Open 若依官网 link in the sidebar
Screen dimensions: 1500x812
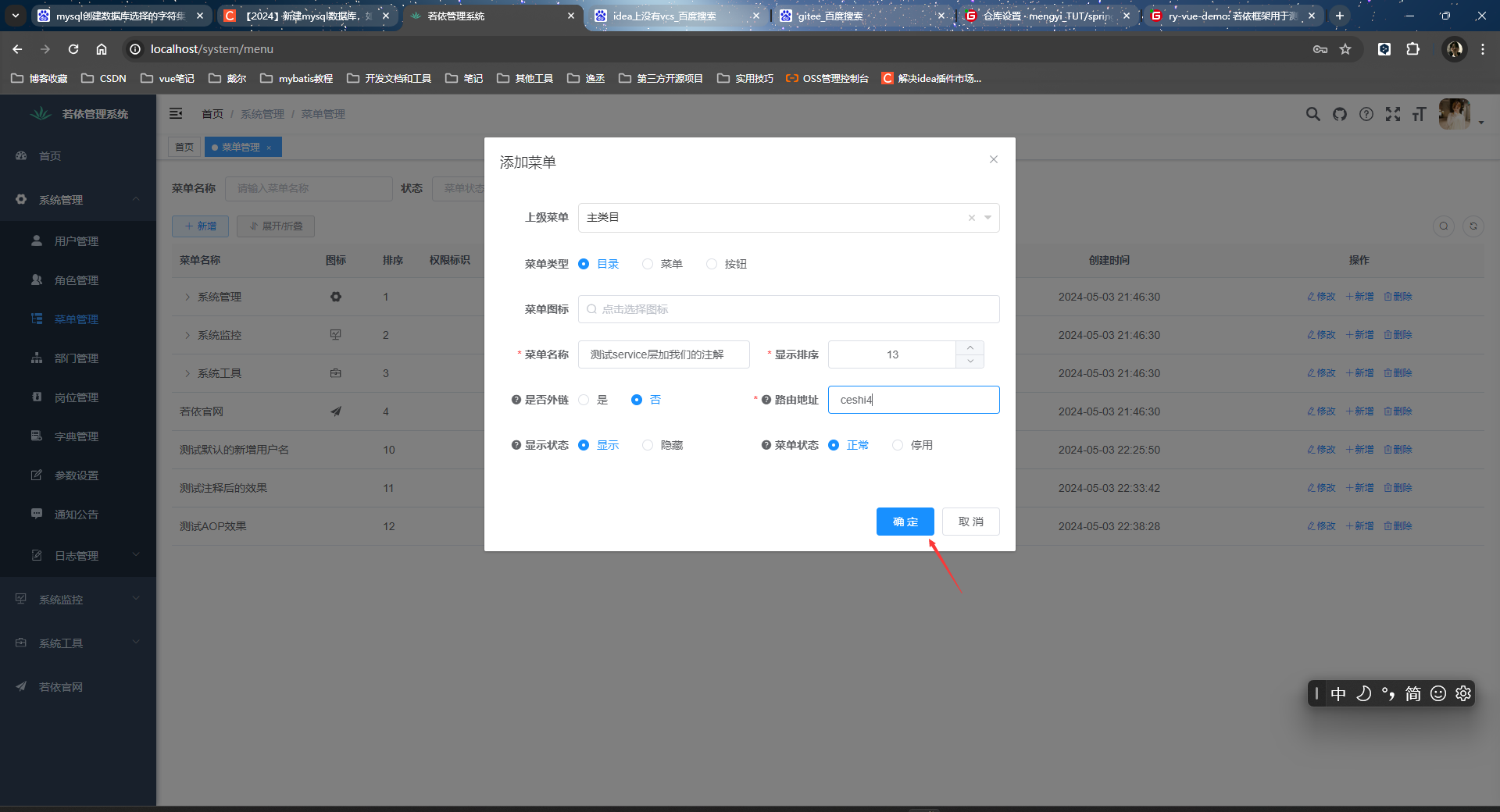coord(78,687)
